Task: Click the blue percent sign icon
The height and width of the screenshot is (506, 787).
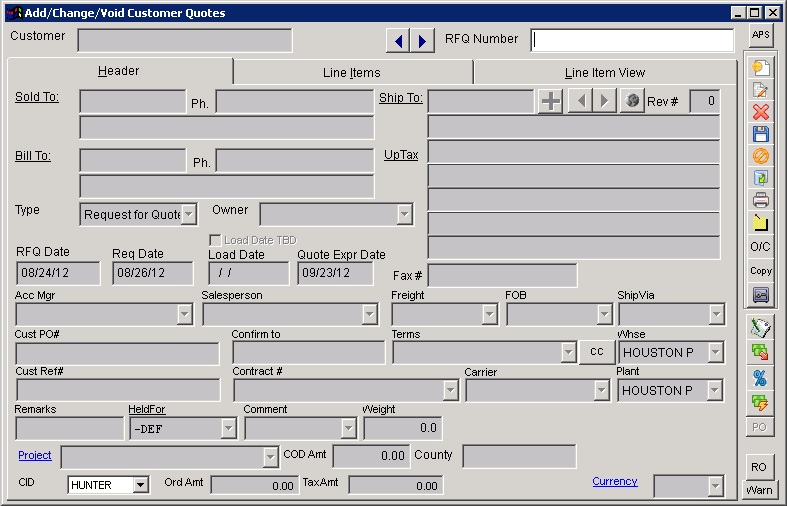Action: [761, 378]
